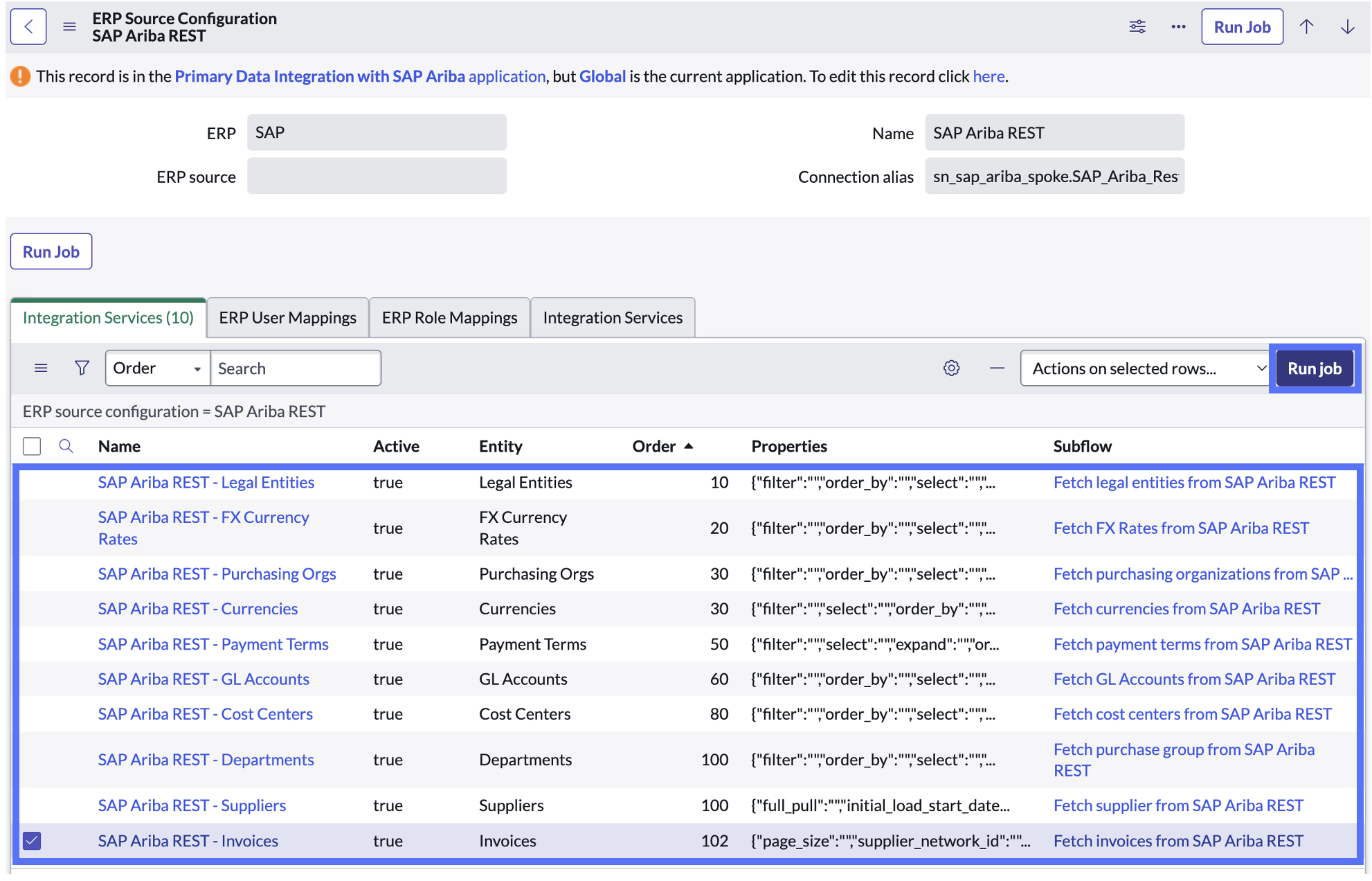Click the Invoices row Properties cell
1372x881 pixels.
[890, 841]
